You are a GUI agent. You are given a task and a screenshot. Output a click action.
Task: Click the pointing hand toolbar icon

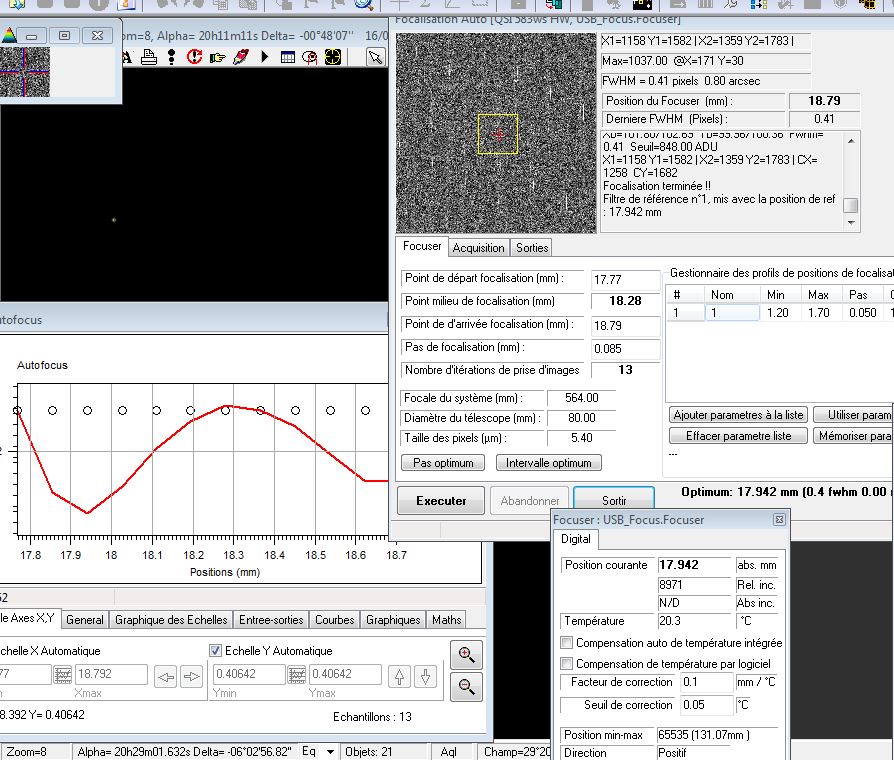(219, 57)
